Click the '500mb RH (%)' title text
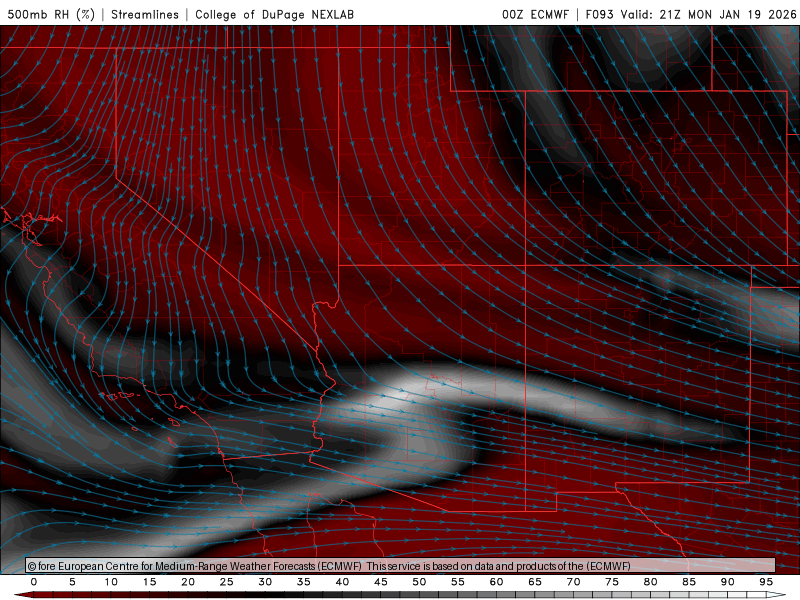This screenshot has height=600, width=800. [x=51, y=14]
